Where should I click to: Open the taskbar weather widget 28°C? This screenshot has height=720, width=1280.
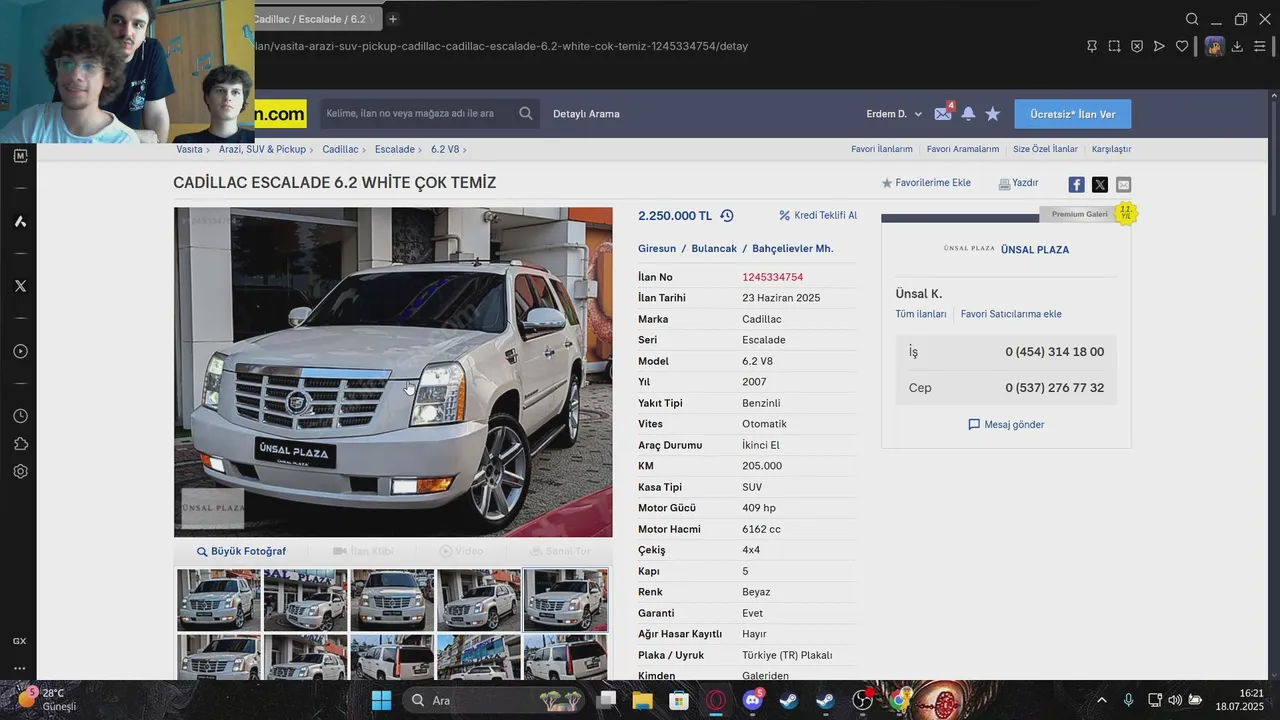coord(48,699)
